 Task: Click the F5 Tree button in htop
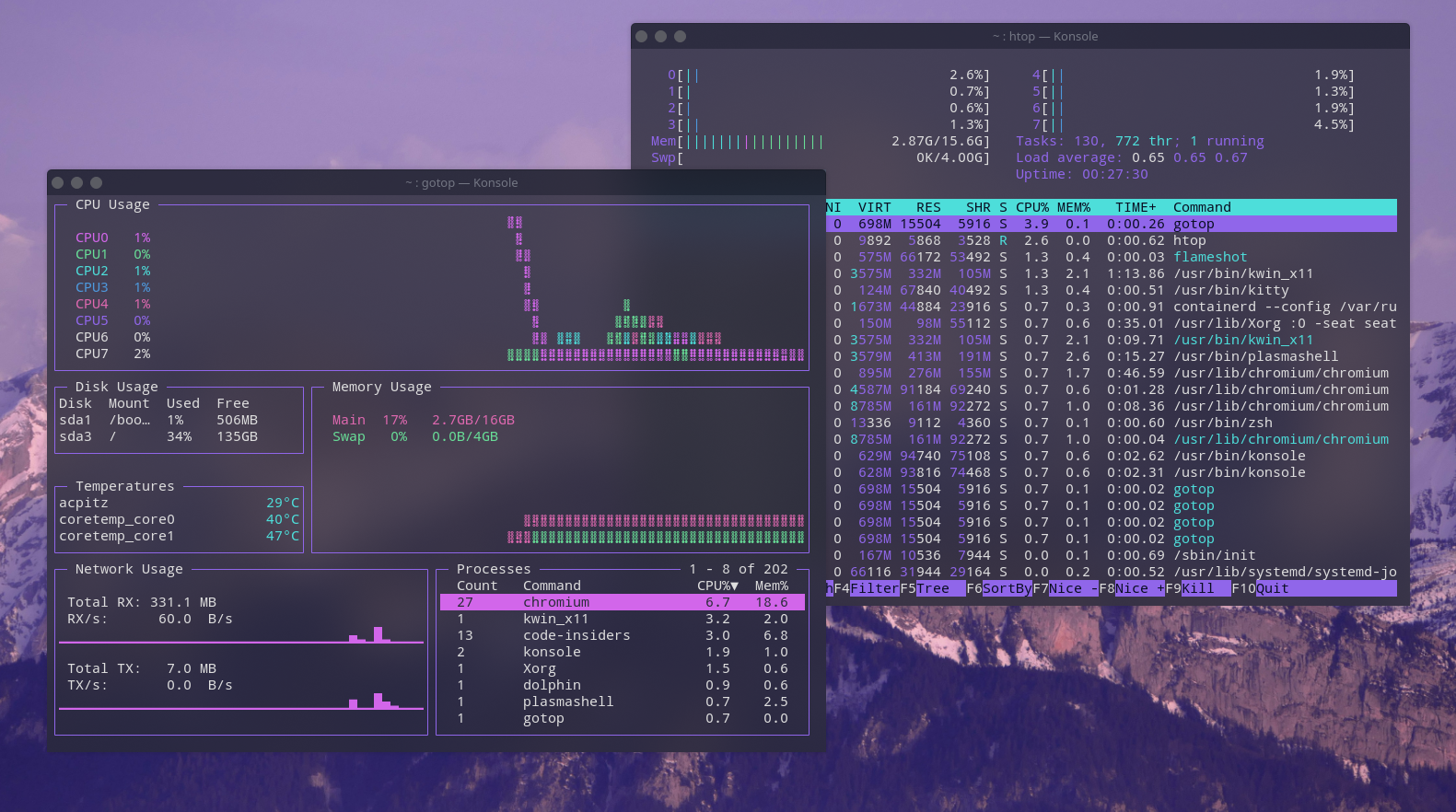point(933,588)
